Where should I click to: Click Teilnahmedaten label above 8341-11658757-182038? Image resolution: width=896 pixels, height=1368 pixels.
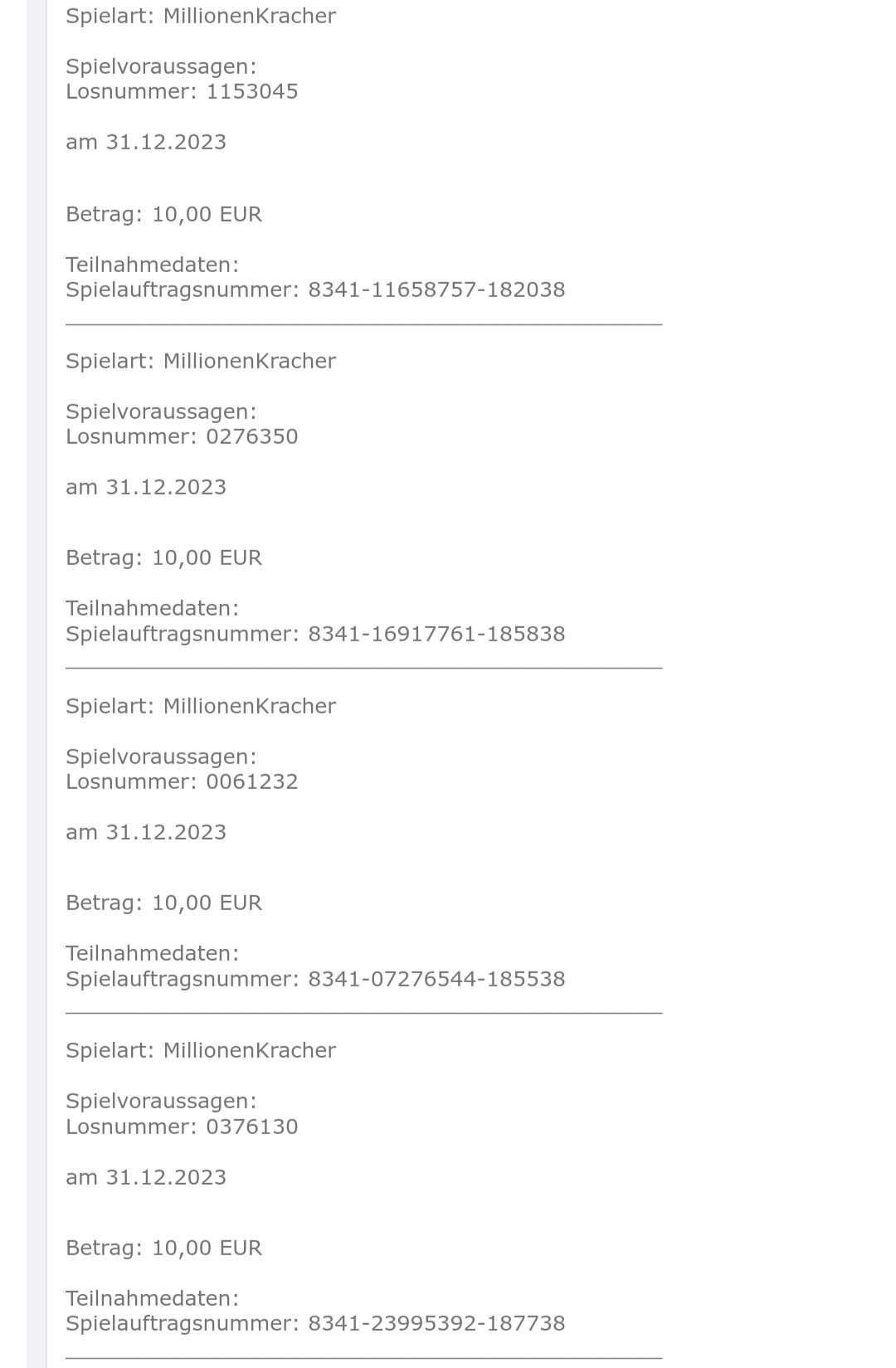(152, 265)
